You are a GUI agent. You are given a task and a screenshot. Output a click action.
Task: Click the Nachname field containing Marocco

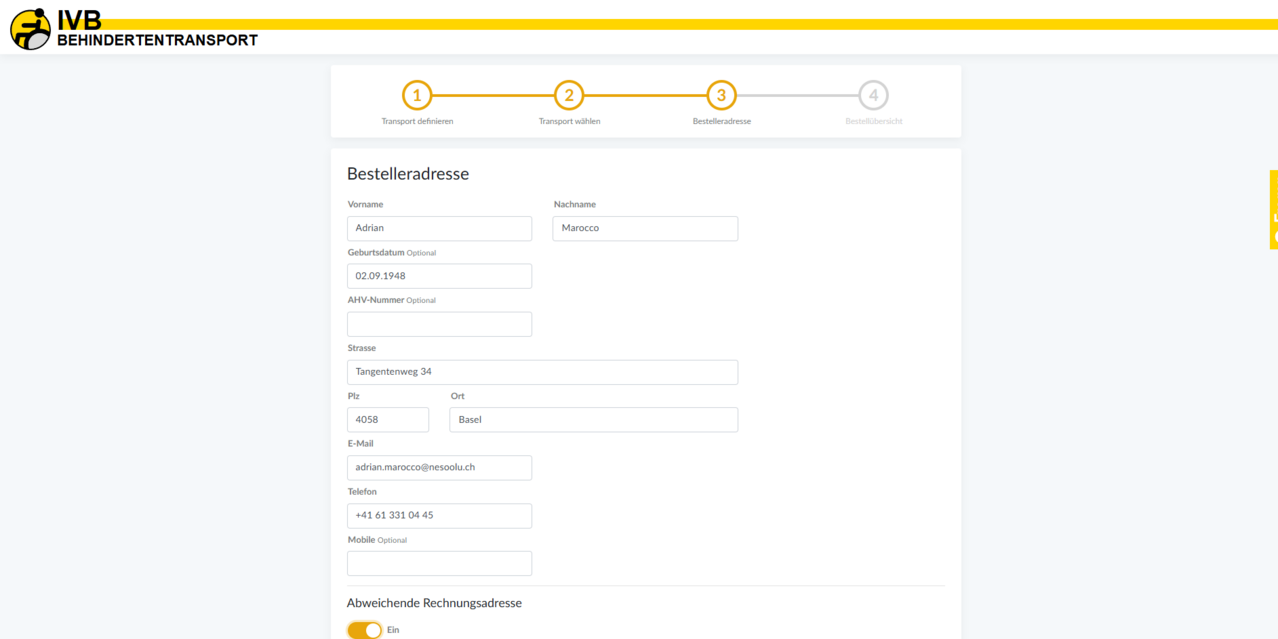645,228
